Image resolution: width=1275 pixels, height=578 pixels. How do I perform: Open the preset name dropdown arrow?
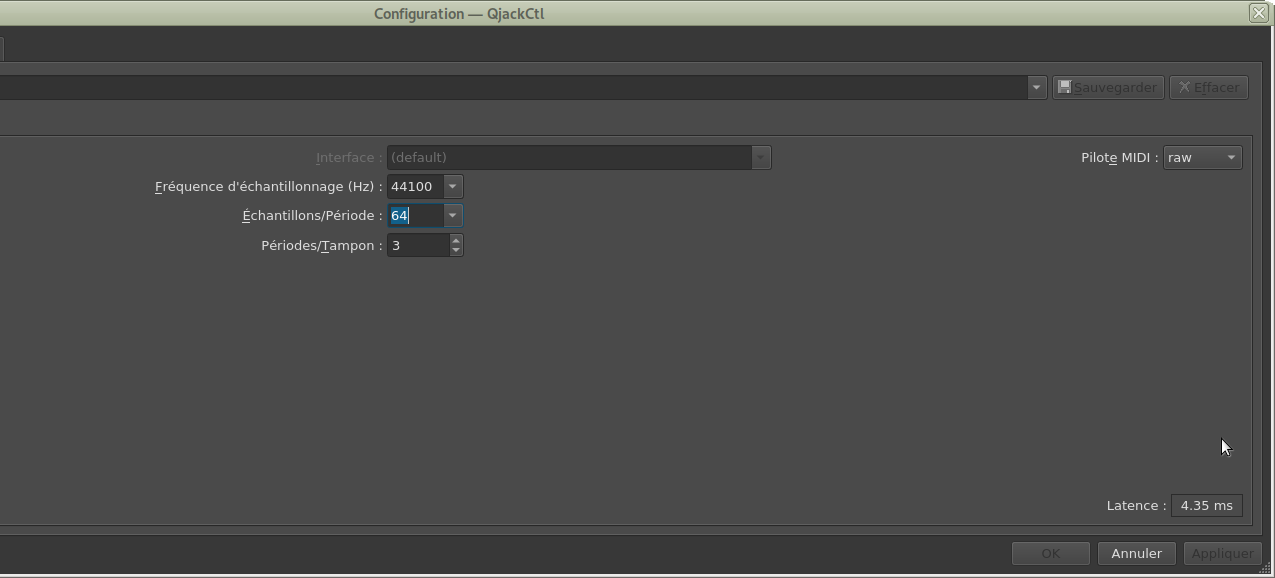[1036, 87]
